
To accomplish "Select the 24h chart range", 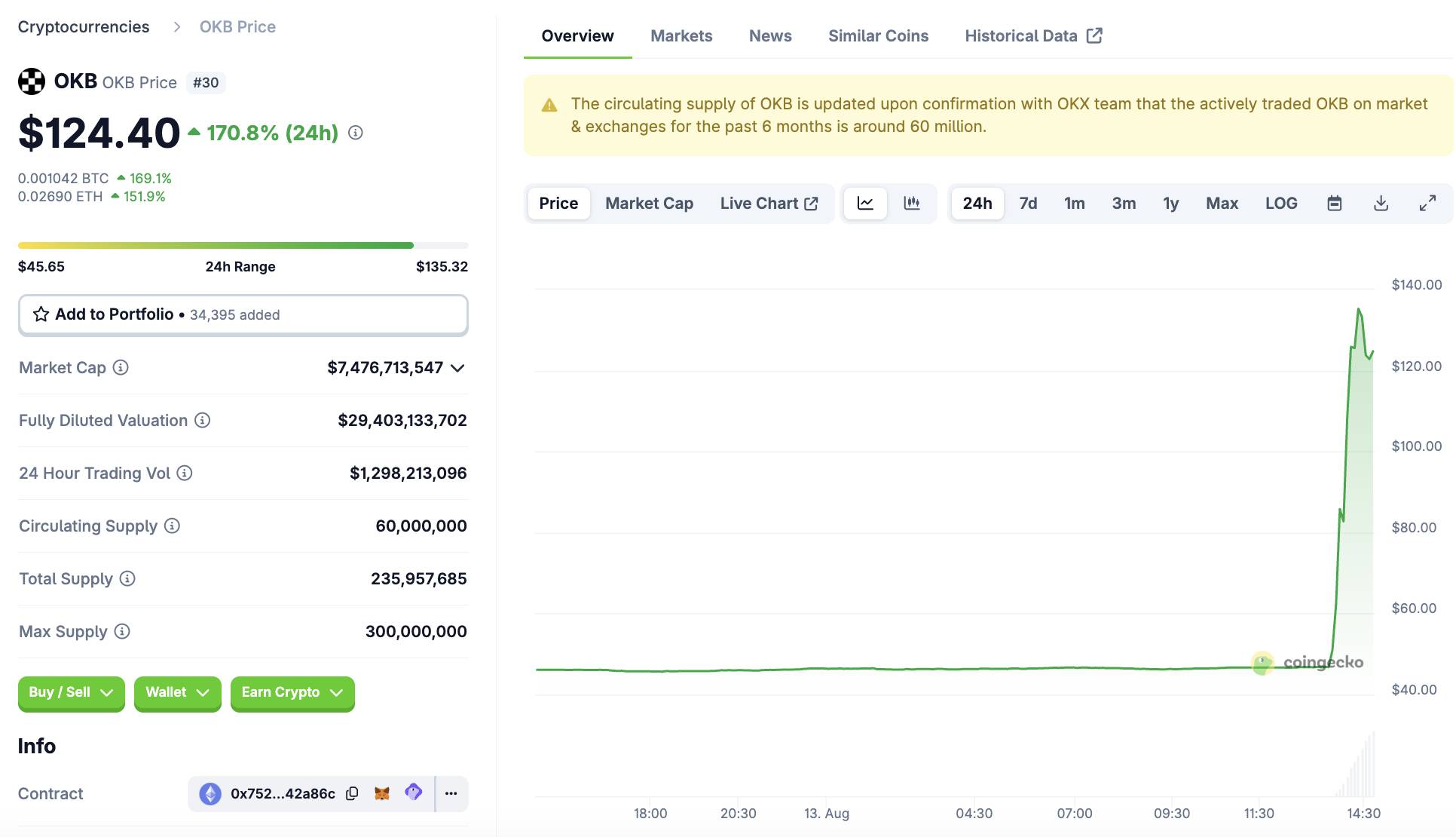I will 977,204.
